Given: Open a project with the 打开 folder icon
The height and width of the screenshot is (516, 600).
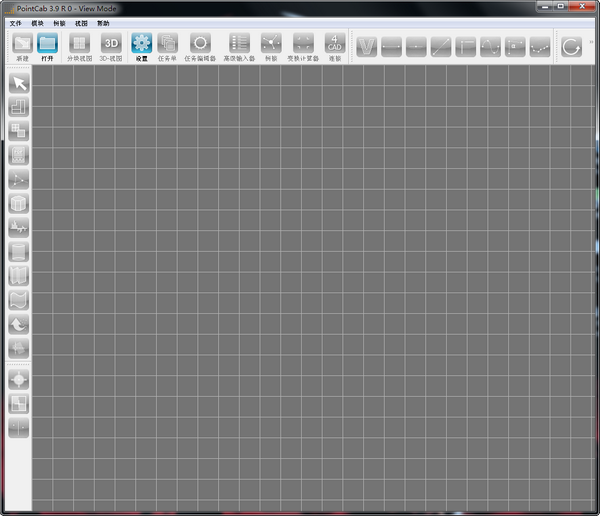Looking at the screenshot, I should pyautogui.click(x=47, y=43).
